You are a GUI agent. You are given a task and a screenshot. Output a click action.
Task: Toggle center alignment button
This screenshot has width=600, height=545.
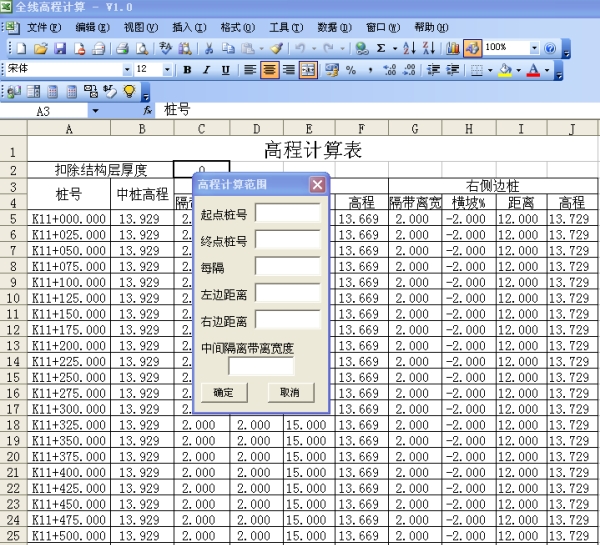(x=269, y=70)
